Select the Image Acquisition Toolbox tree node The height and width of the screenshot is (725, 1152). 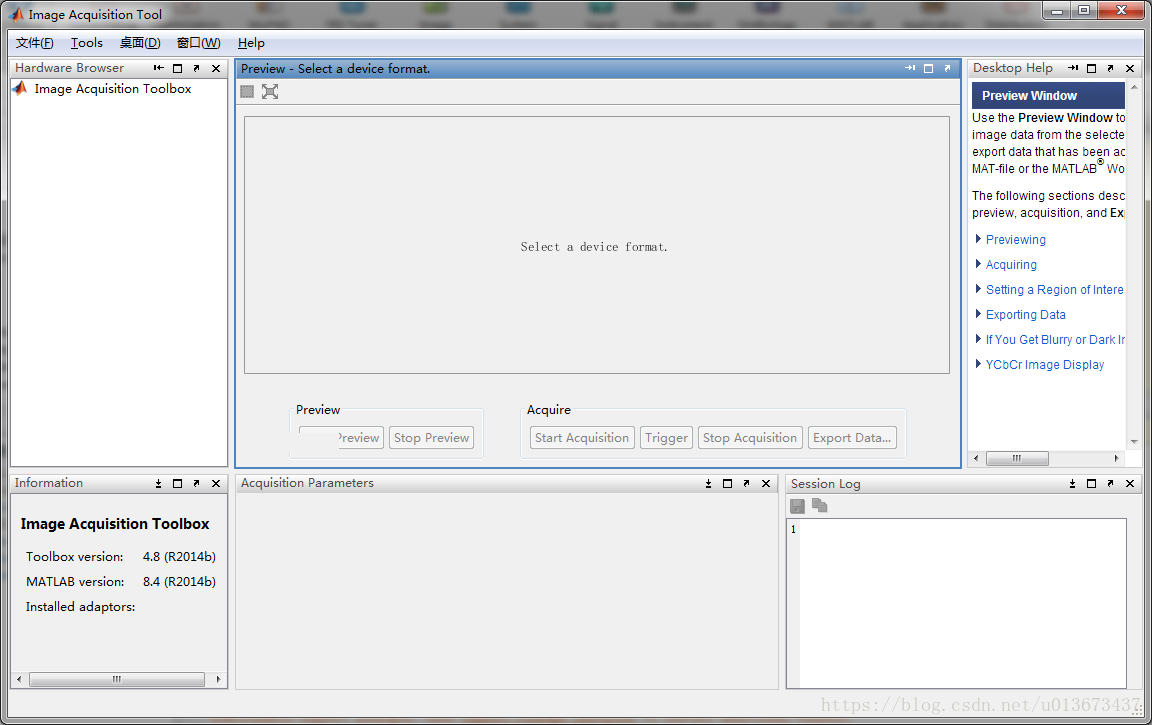coord(112,89)
